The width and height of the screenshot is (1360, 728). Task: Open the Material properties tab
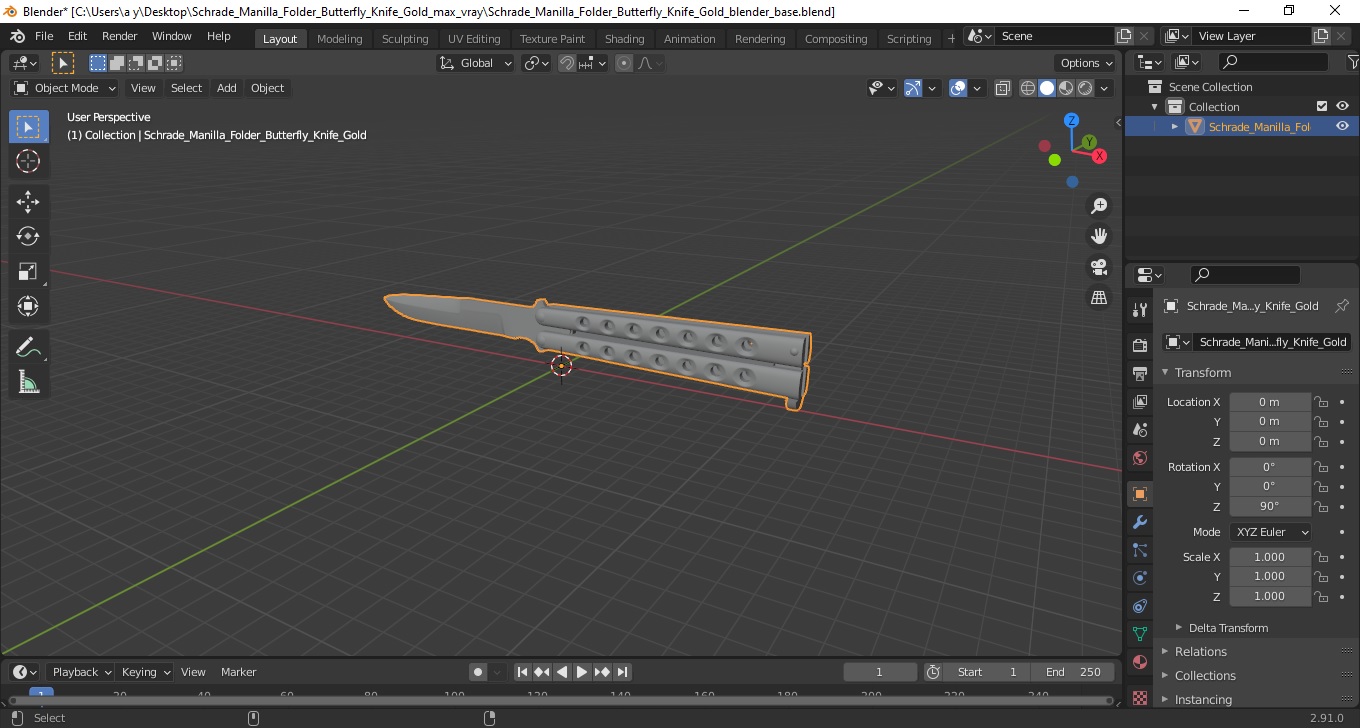[1139, 662]
